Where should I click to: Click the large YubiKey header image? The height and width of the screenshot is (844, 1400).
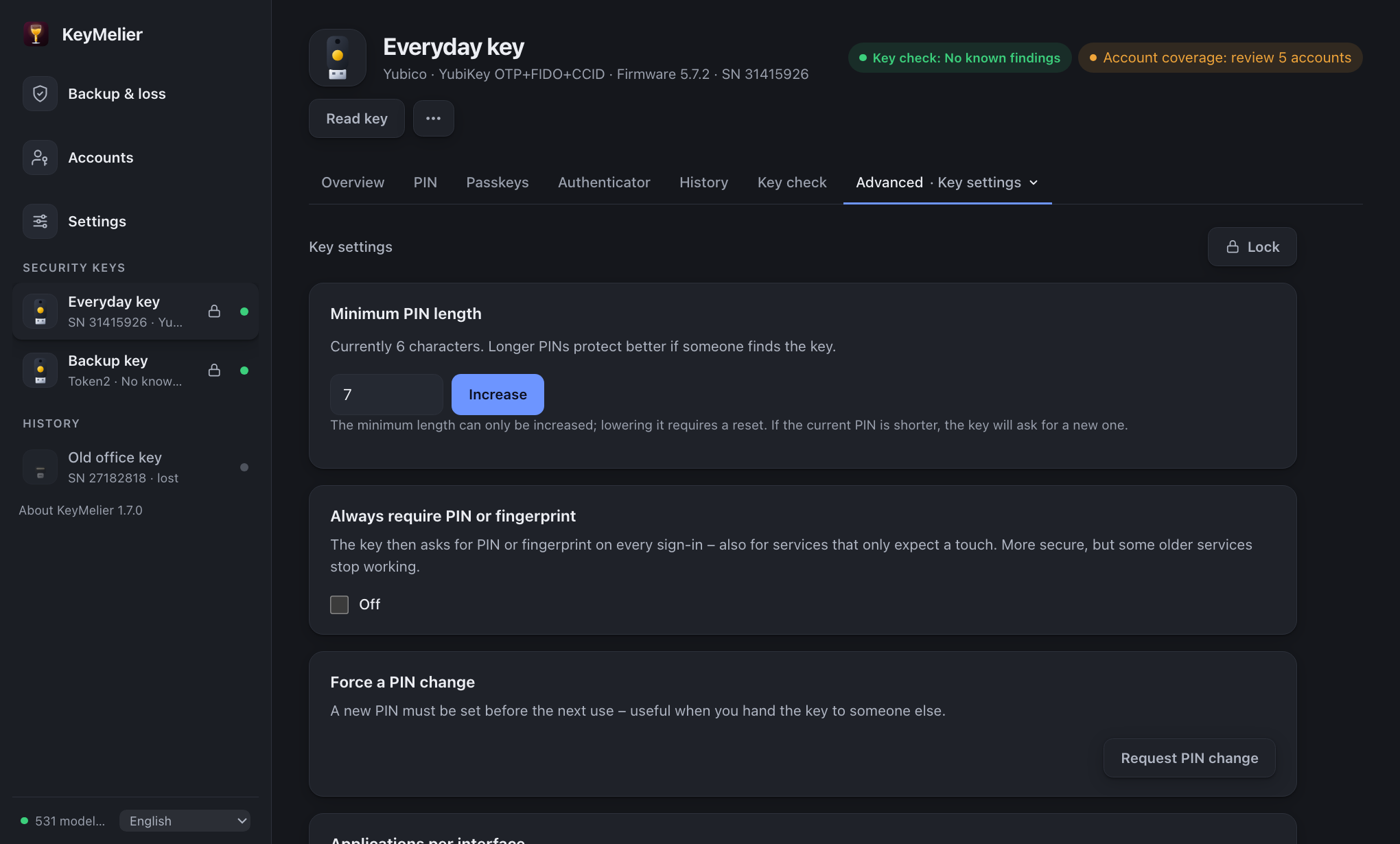337,58
